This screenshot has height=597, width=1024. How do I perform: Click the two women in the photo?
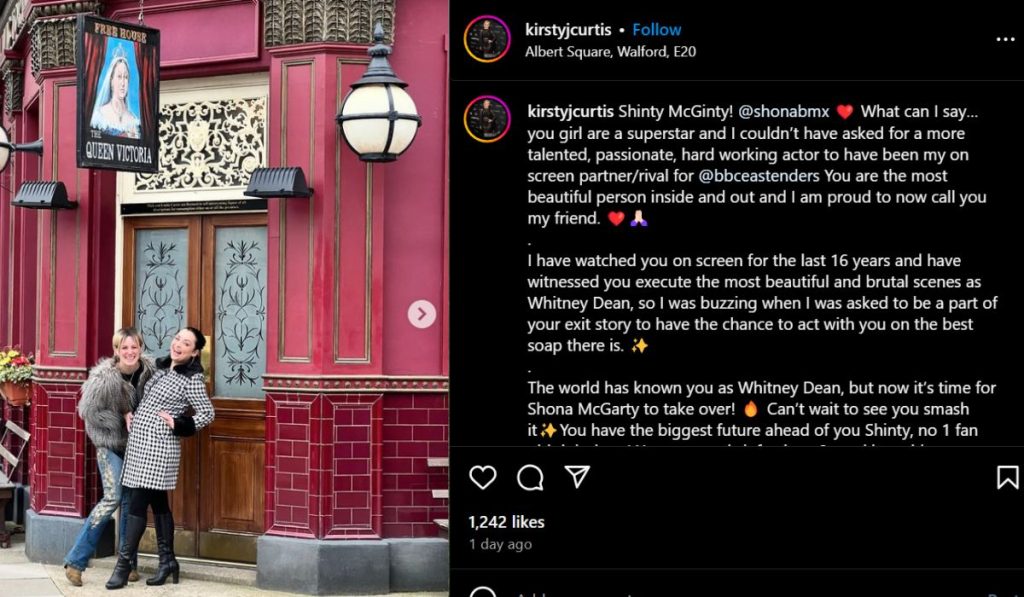click(139, 457)
